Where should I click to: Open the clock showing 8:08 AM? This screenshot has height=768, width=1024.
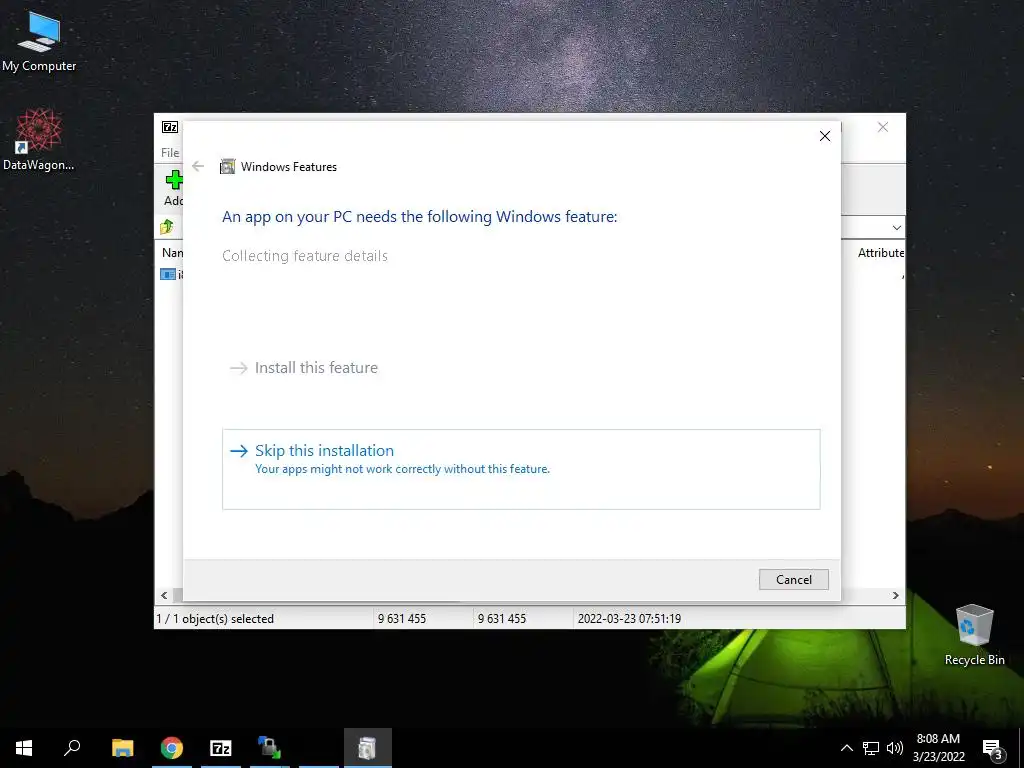click(x=938, y=748)
